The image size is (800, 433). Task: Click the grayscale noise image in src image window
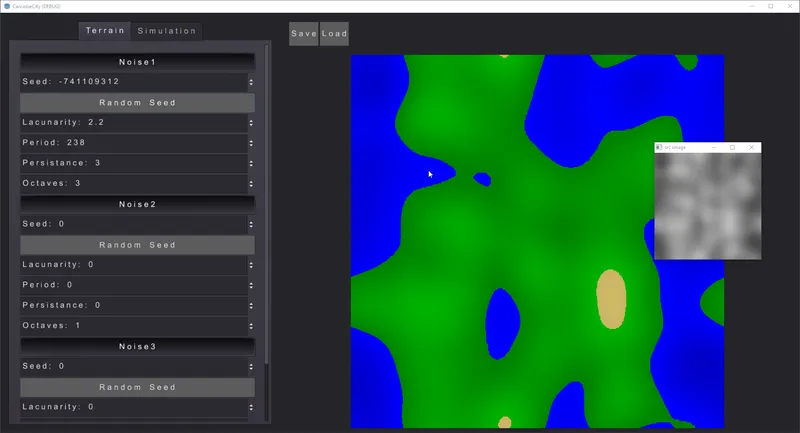(x=708, y=206)
